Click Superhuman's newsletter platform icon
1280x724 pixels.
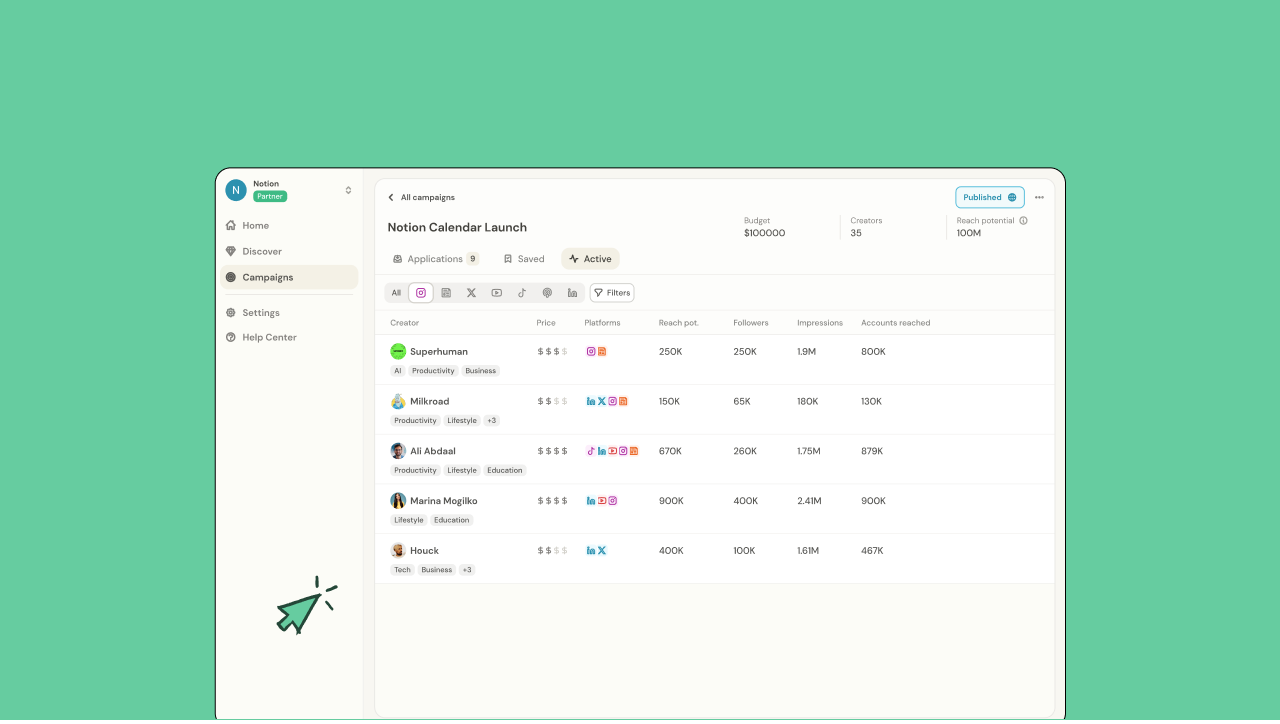point(602,352)
